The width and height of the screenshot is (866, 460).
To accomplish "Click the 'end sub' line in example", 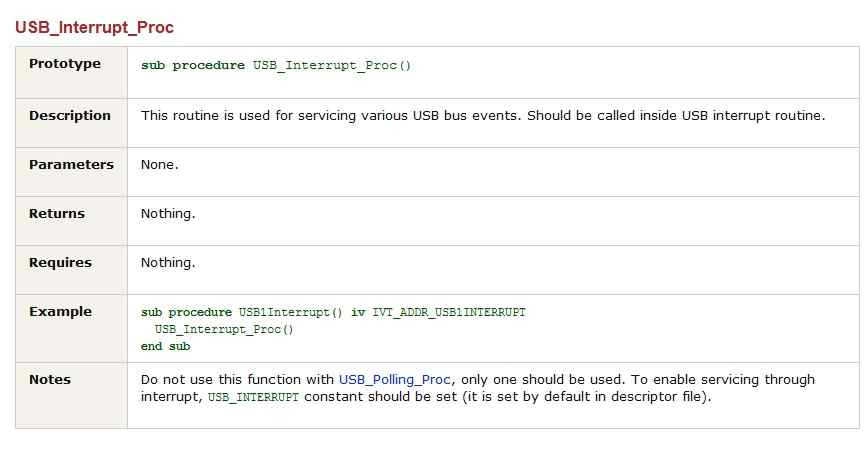I will (x=165, y=346).
